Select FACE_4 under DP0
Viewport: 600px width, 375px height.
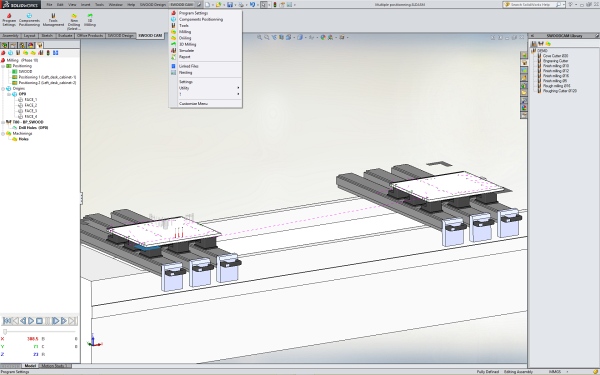click(31, 116)
